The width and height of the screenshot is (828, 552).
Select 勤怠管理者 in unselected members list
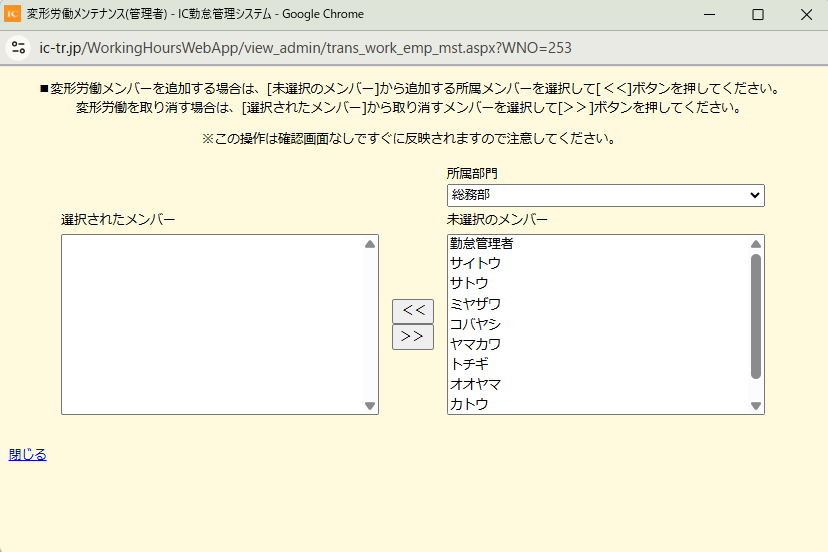482,244
